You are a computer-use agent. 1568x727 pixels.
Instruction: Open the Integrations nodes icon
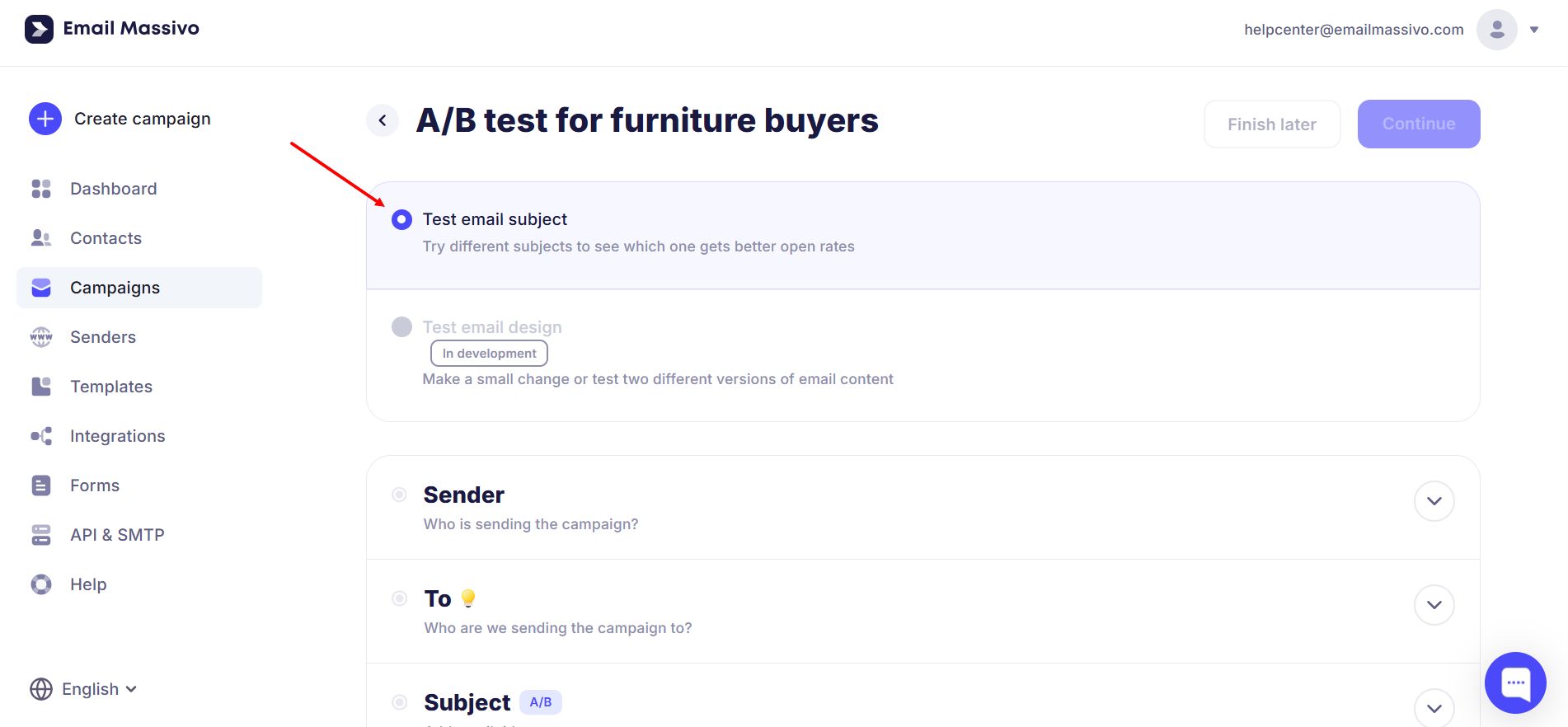pos(41,436)
